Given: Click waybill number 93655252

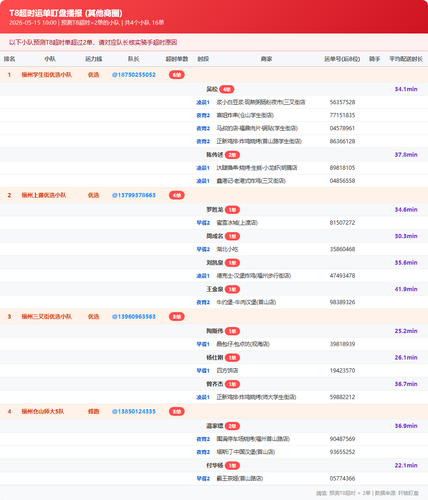Looking at the screenshot, I should [342, 452].
